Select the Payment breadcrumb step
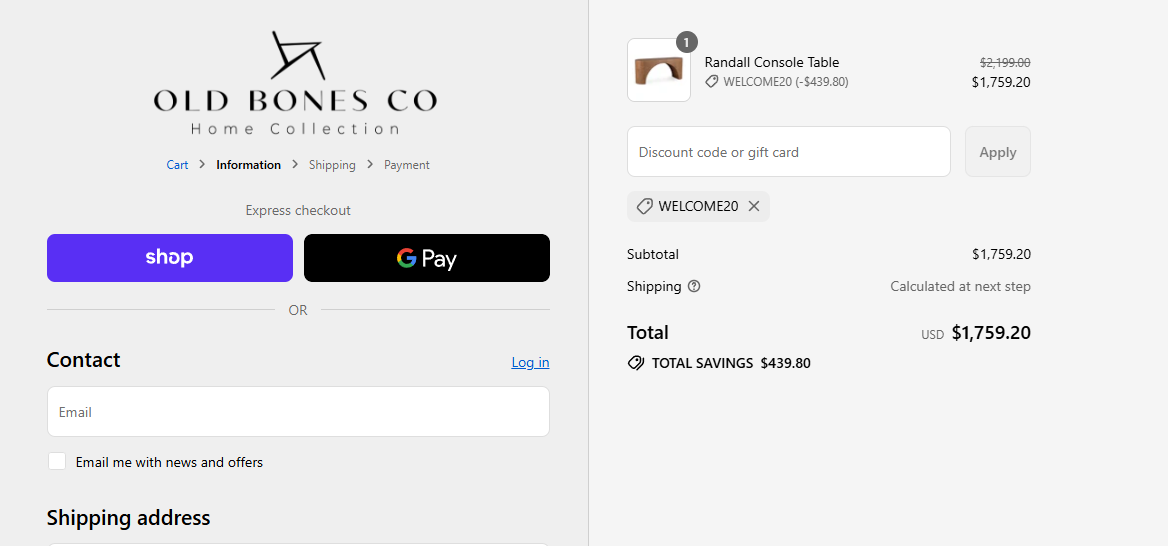1168x546 pixels. [407, 165]
